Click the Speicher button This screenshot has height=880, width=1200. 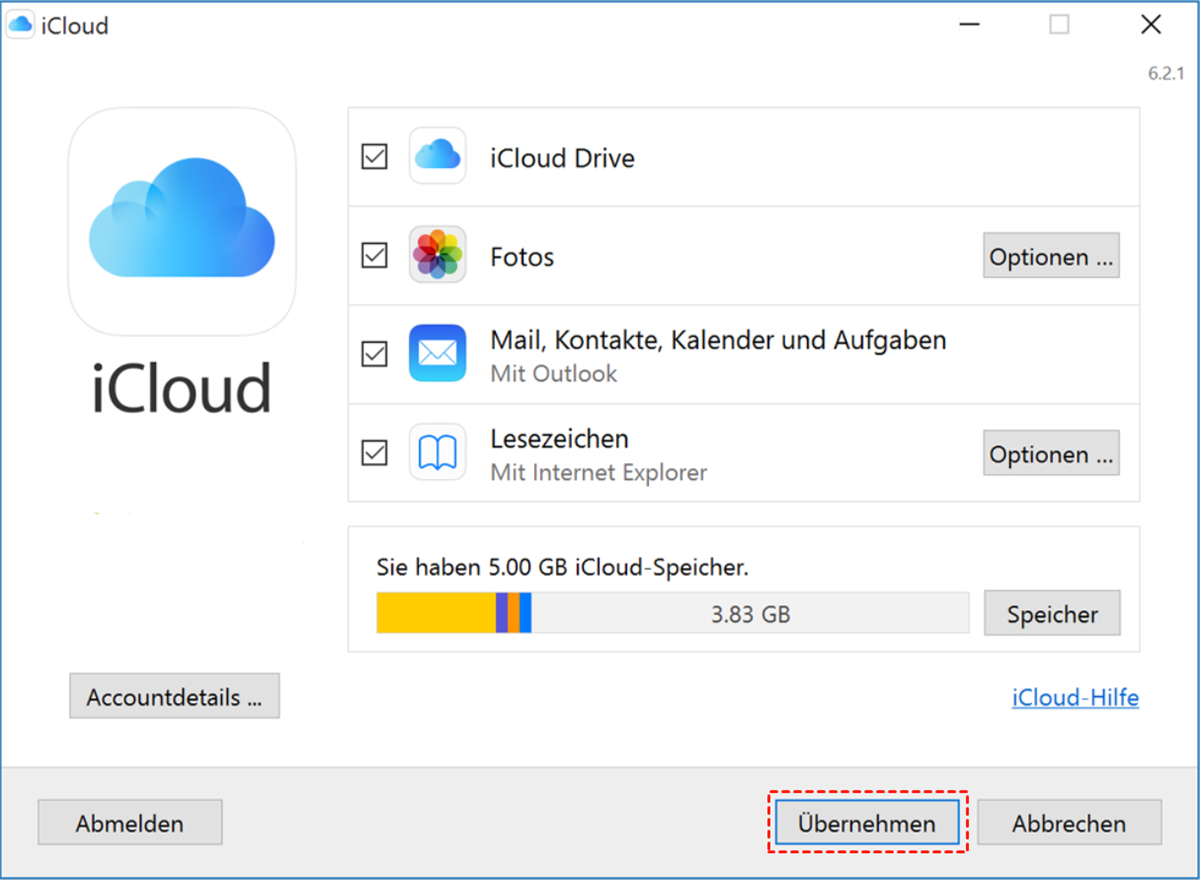pos(1052,613)
